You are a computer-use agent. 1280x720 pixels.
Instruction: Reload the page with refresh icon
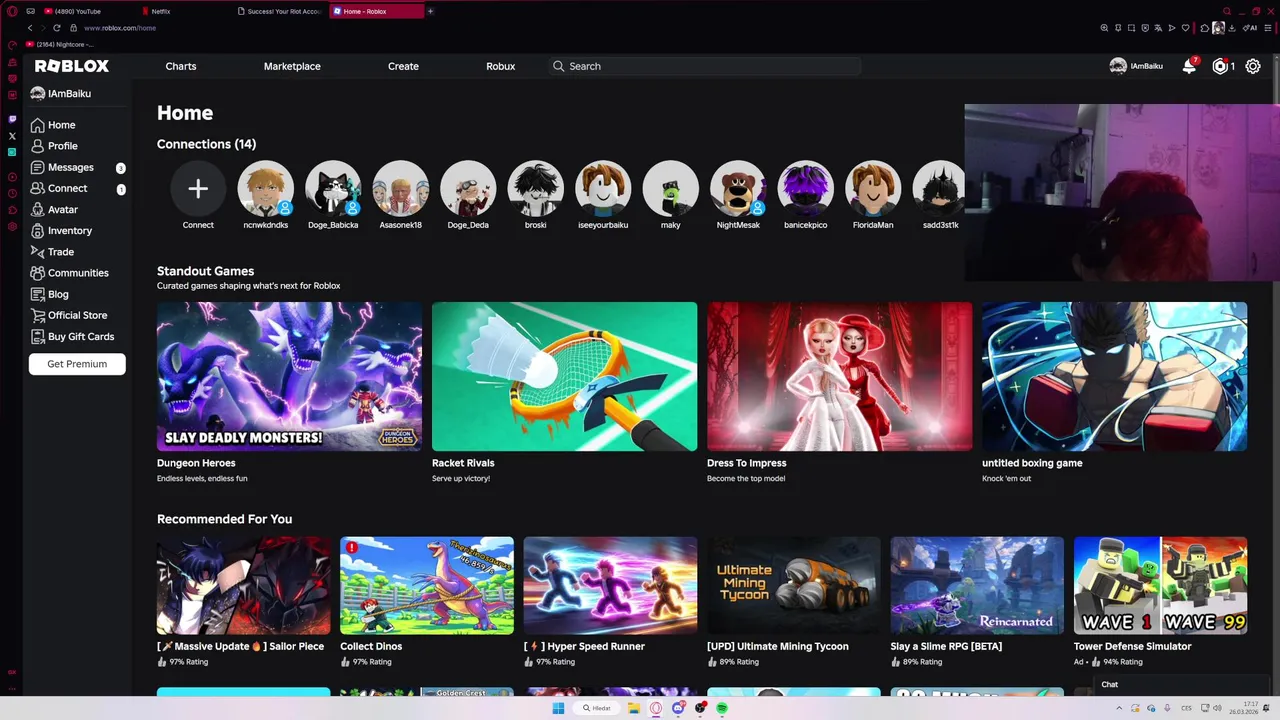point(56,28)
